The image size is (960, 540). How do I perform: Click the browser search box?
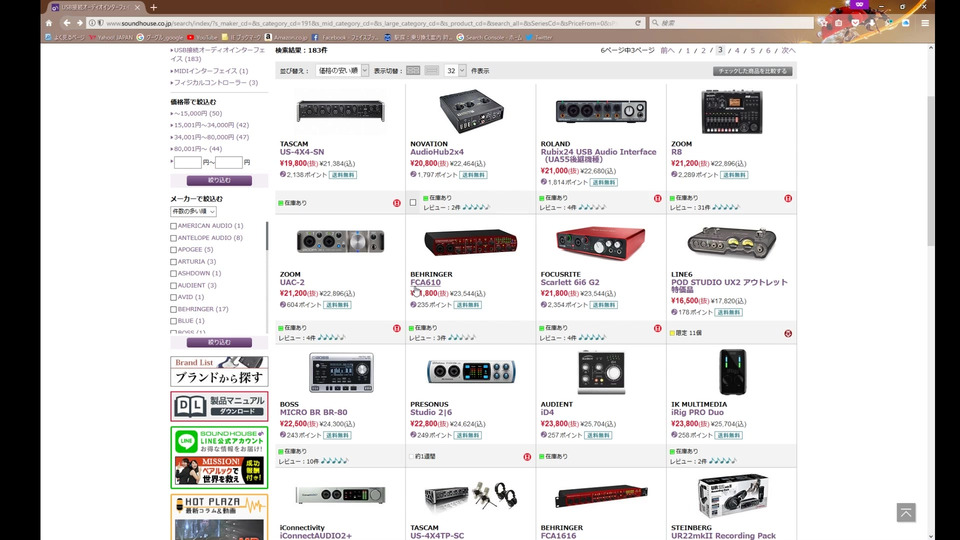(732, 23)
